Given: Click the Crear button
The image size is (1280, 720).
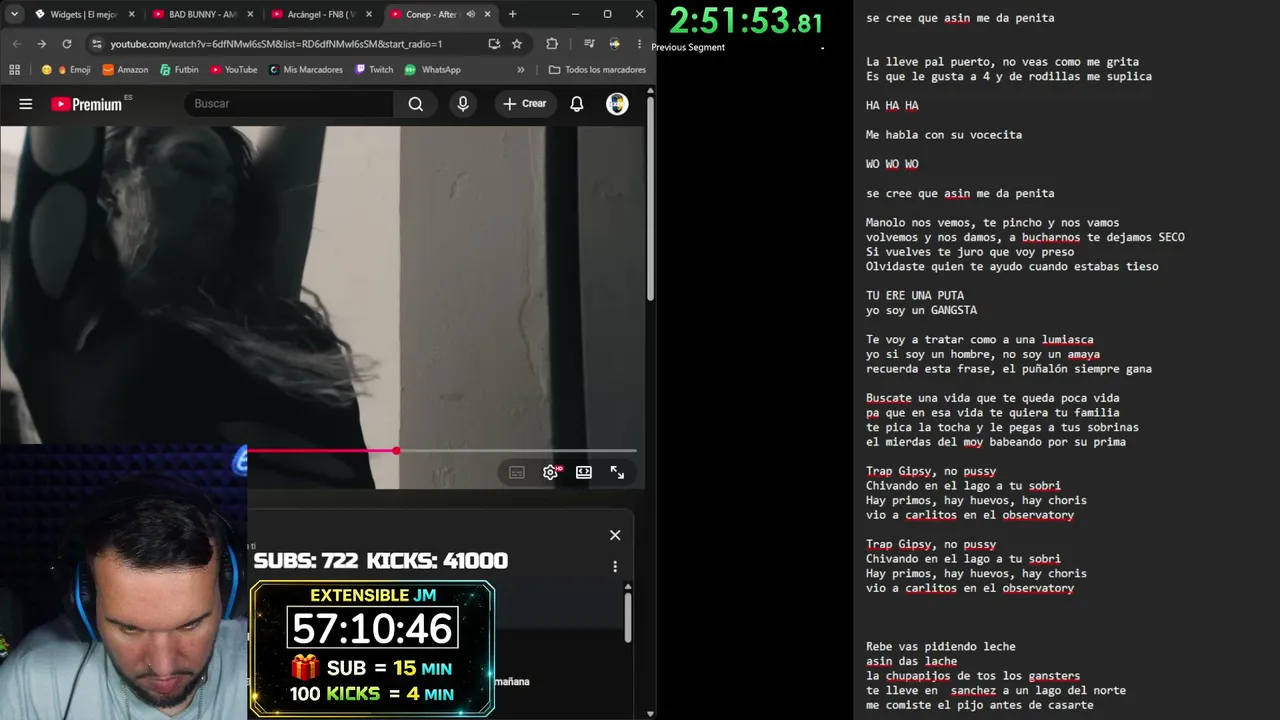Looking at the screenshot, I should click(x=525, y=104).
